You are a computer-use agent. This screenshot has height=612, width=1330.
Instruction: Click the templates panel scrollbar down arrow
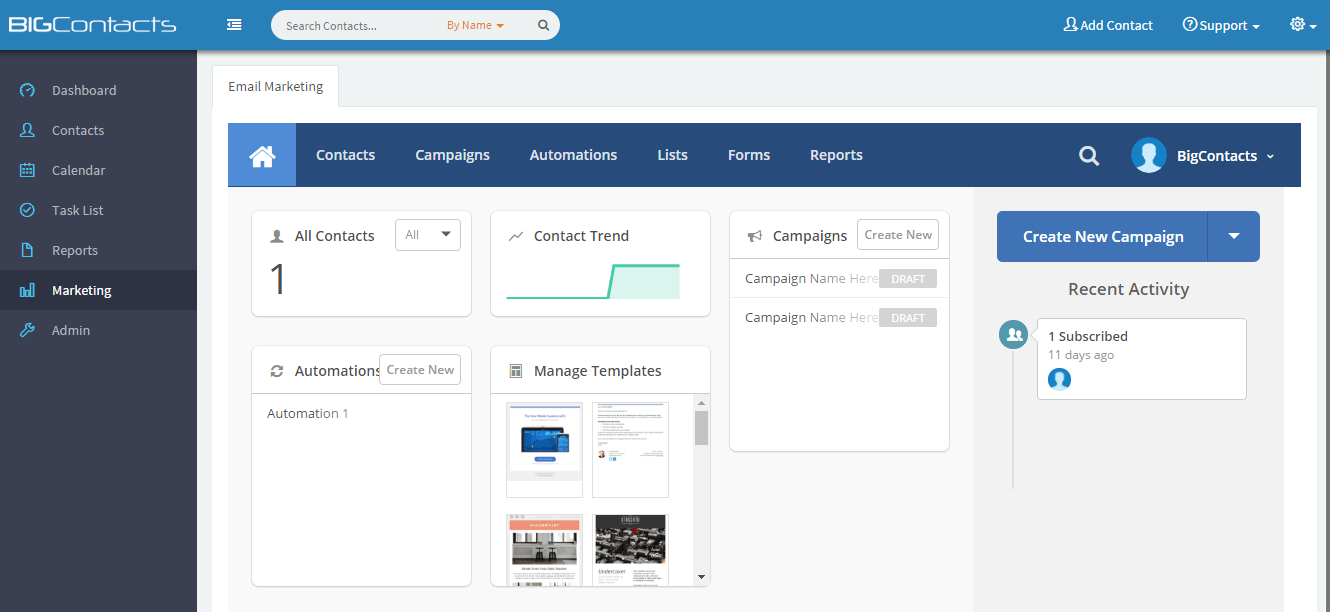click(701, 577)
